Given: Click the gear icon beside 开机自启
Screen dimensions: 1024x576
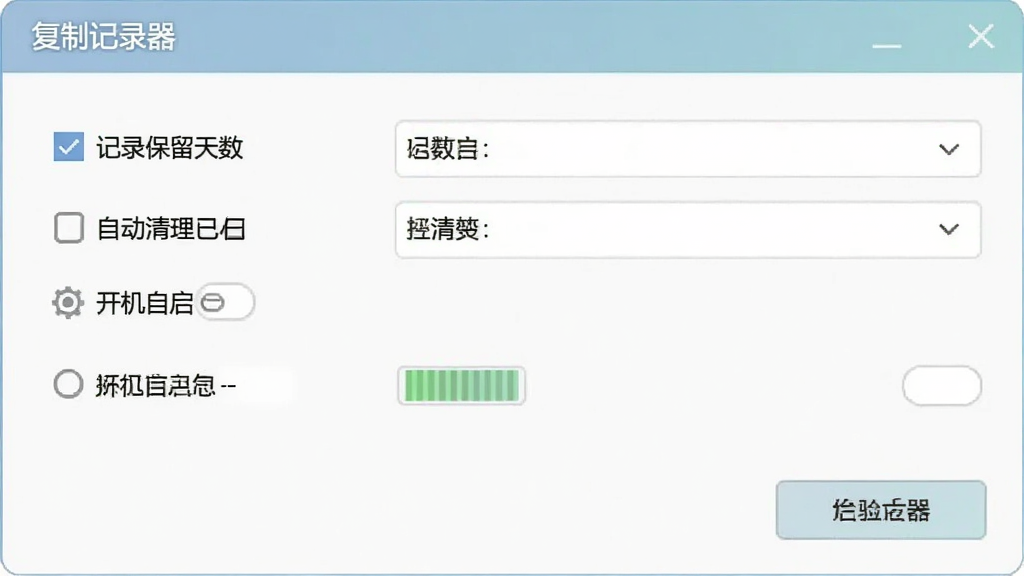Looking at the screenshot, I should click(x=68, y=303).
